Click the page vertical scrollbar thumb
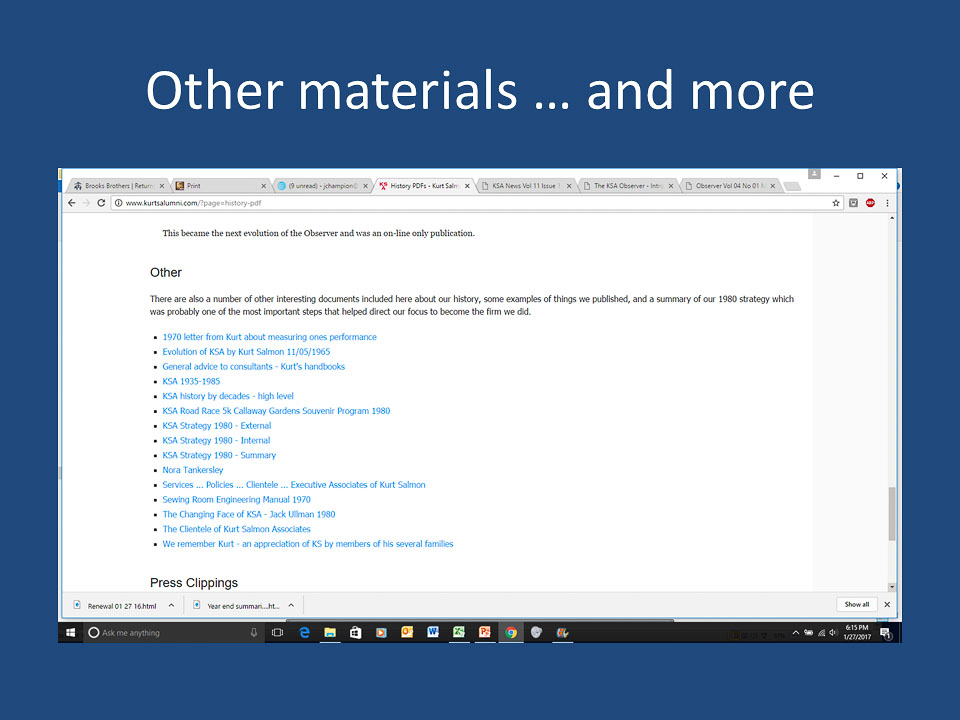960x720 pixels. (892, 515)
